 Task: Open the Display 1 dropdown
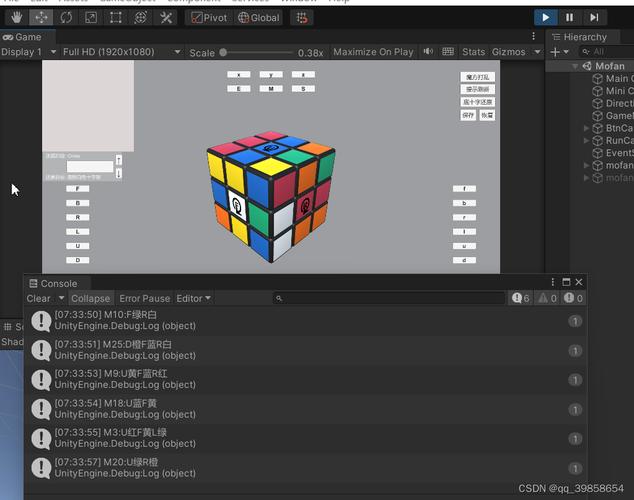coord(27,52)
